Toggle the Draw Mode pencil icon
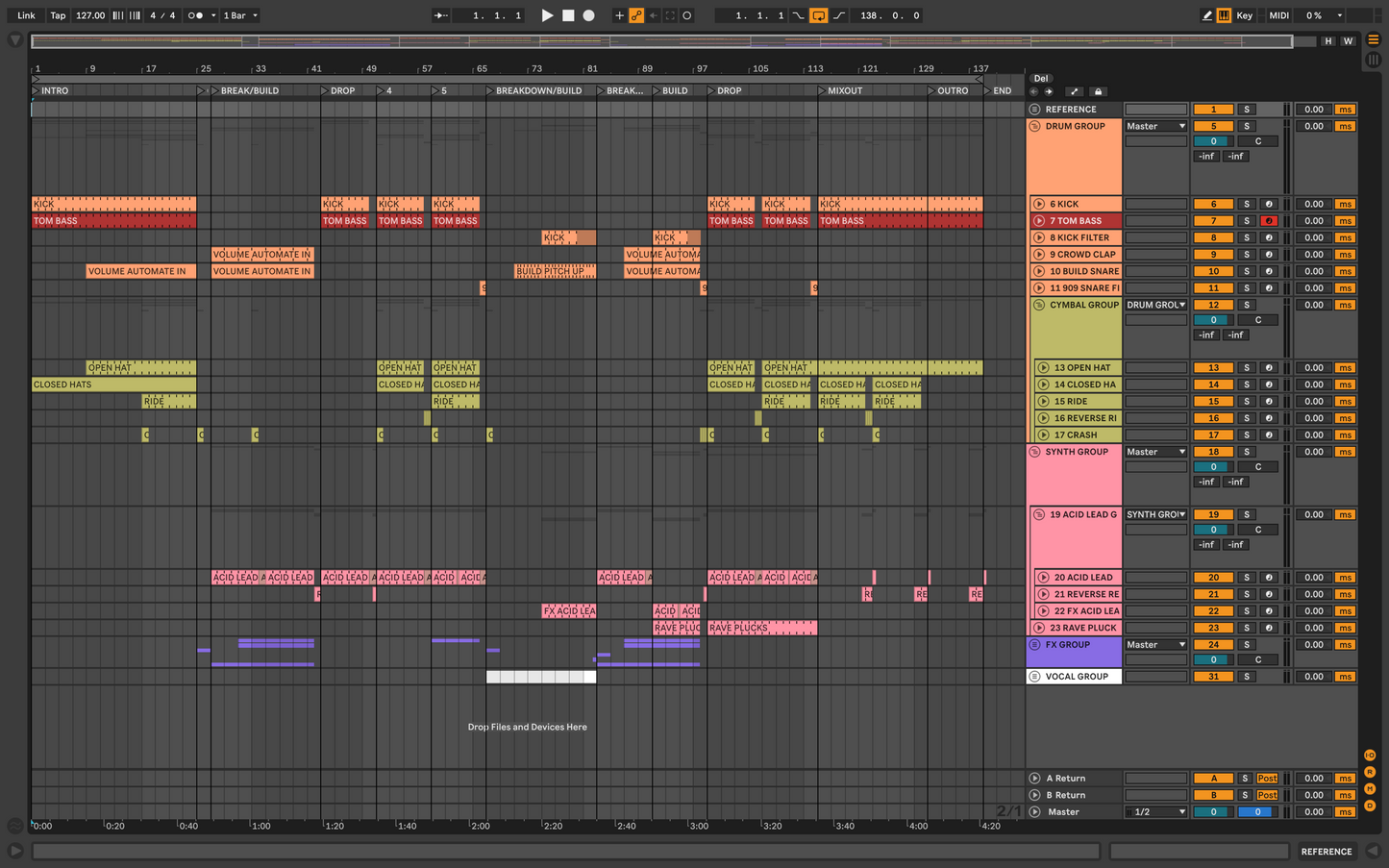 [1207, 15]
